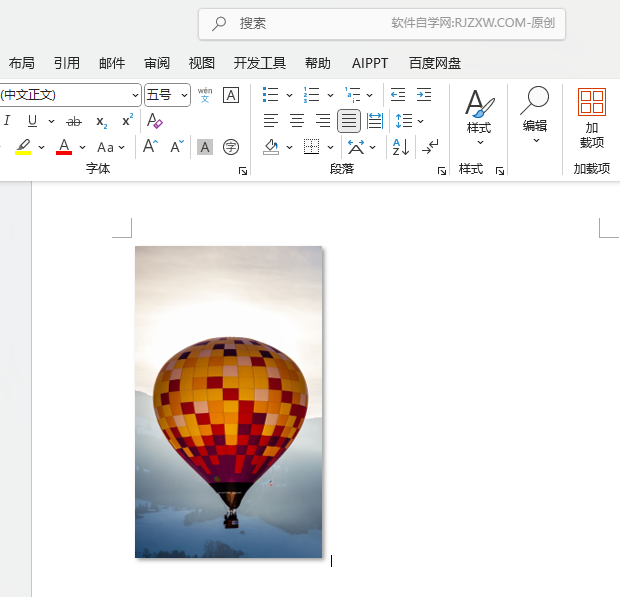
Task: Expand the numbering library arrow
Action: [x=330, y=95]
